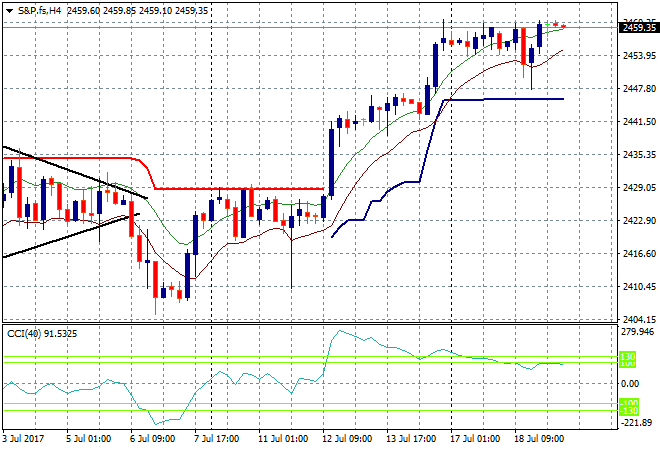Click the CCI(40) 91.5325 indicator label
The width and height of the screenshot is (660, 450).
click(42, 334)
